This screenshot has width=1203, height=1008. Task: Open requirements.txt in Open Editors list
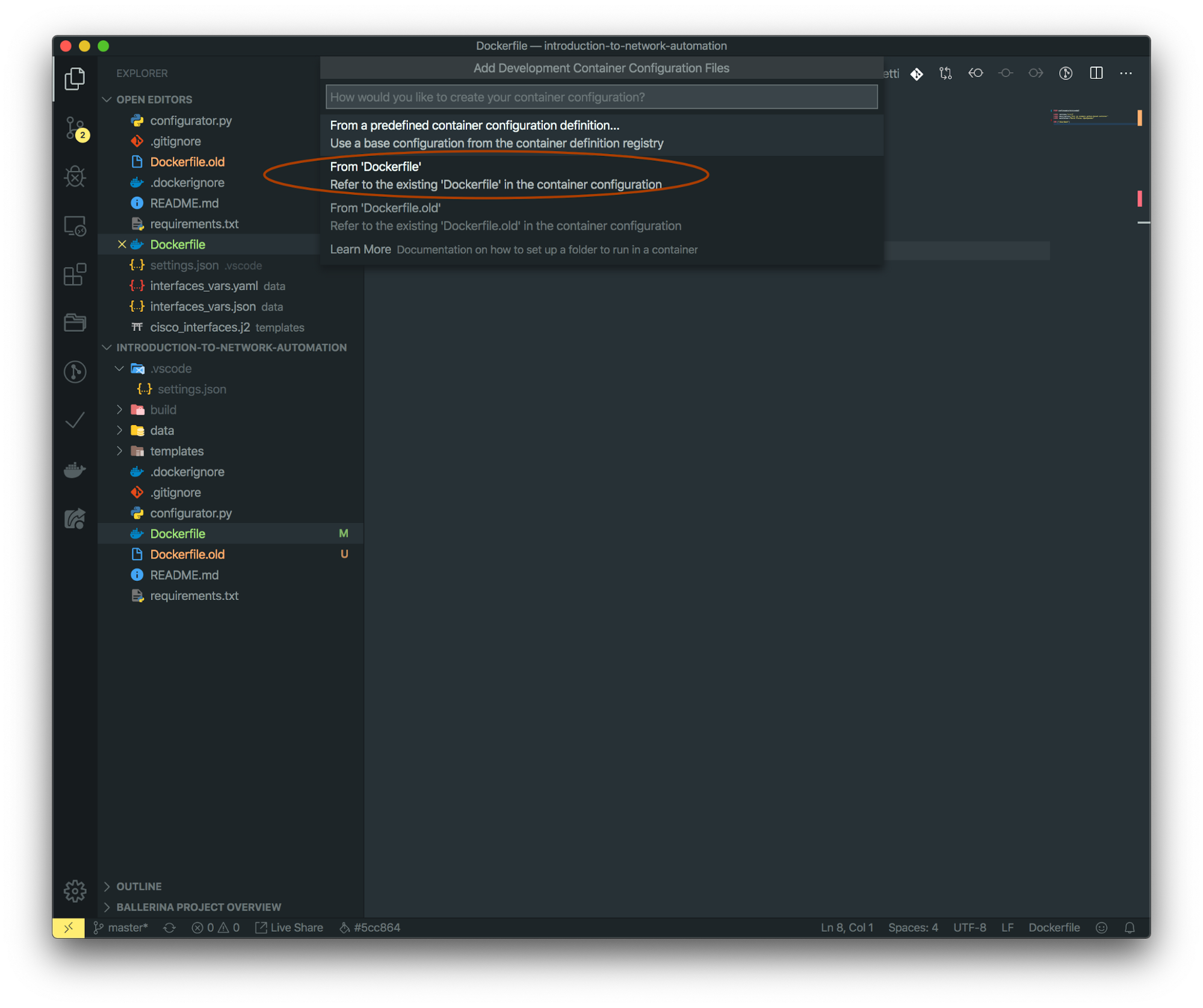194,224
